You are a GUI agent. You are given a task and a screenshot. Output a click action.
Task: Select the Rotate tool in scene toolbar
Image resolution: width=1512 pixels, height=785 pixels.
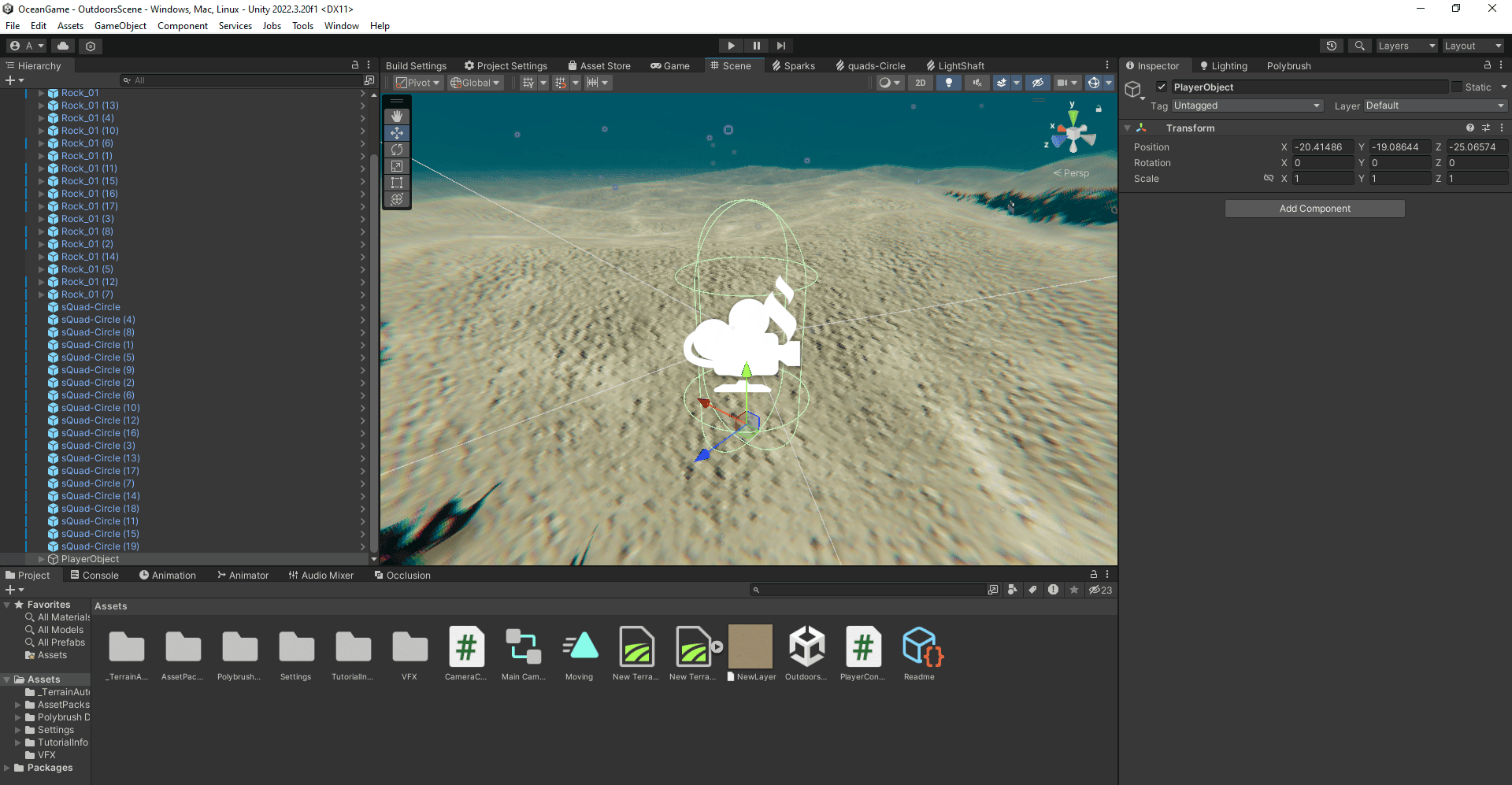pos(397,150)
